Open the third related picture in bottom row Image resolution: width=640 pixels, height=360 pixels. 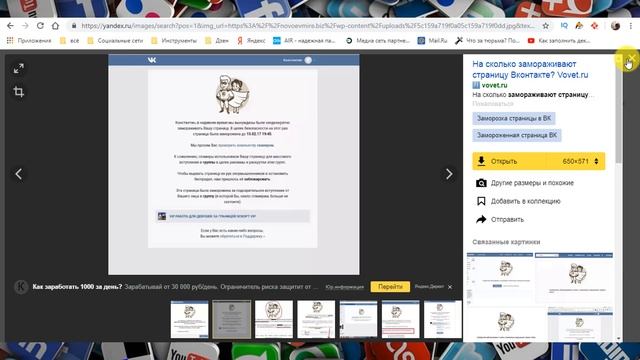[x=506, y=324]
